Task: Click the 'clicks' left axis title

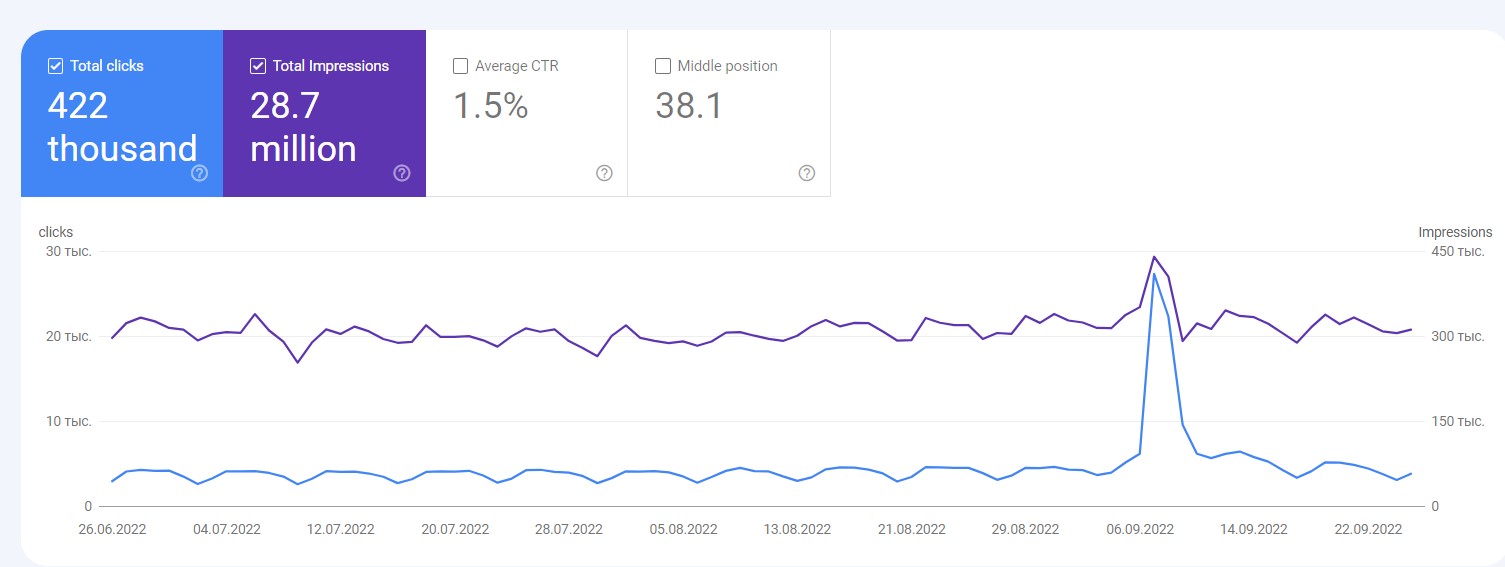Action: coord(56,232)
